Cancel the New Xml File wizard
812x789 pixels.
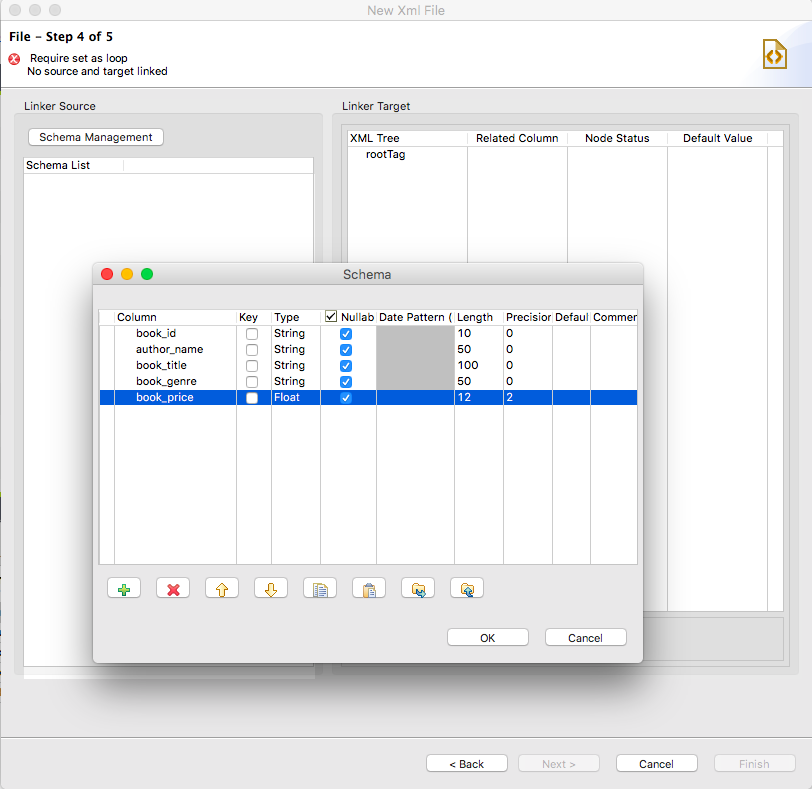[656, 763]
